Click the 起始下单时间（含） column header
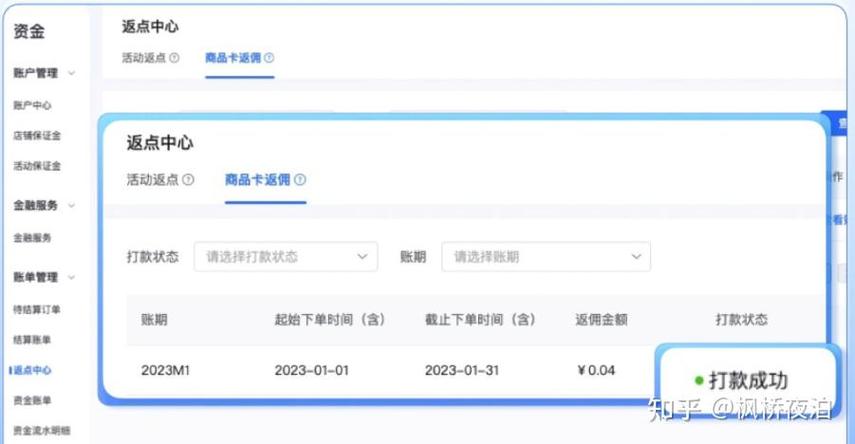Viewport: 855px width, 444px height. 330,320
